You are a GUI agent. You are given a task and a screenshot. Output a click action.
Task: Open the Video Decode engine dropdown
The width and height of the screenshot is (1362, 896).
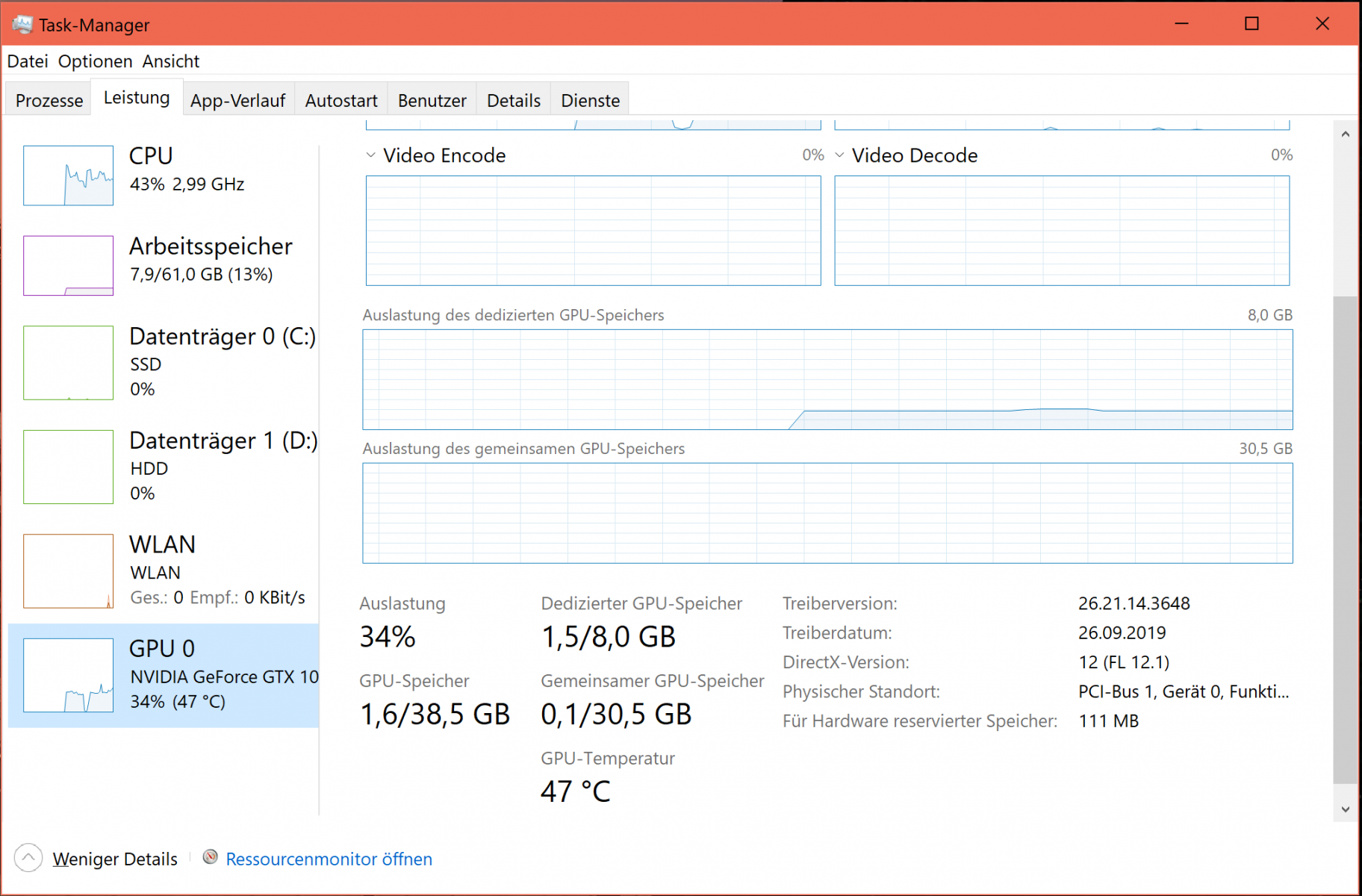click(840, 155)
